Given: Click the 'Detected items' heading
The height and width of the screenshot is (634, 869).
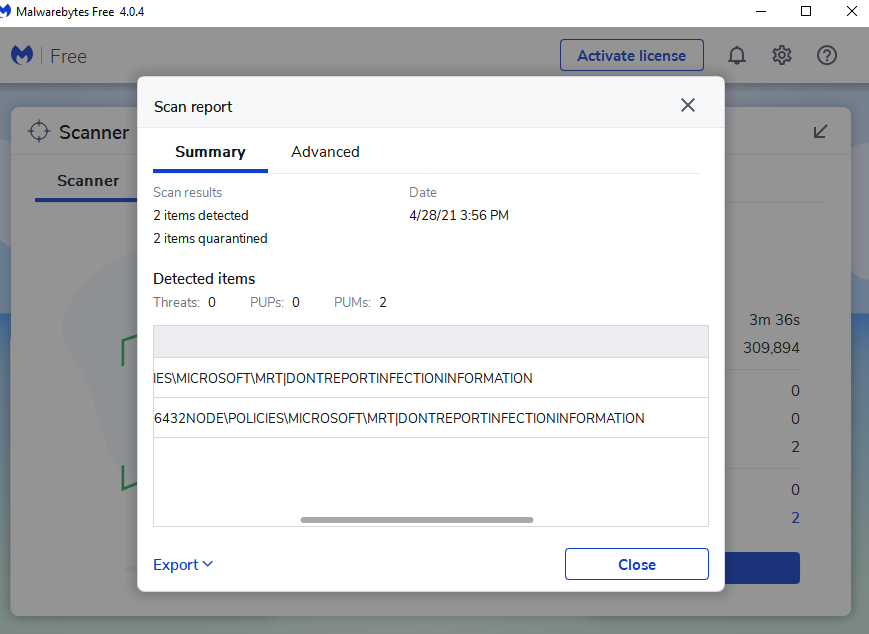Looking at the screenshot, I should point(204,279).
